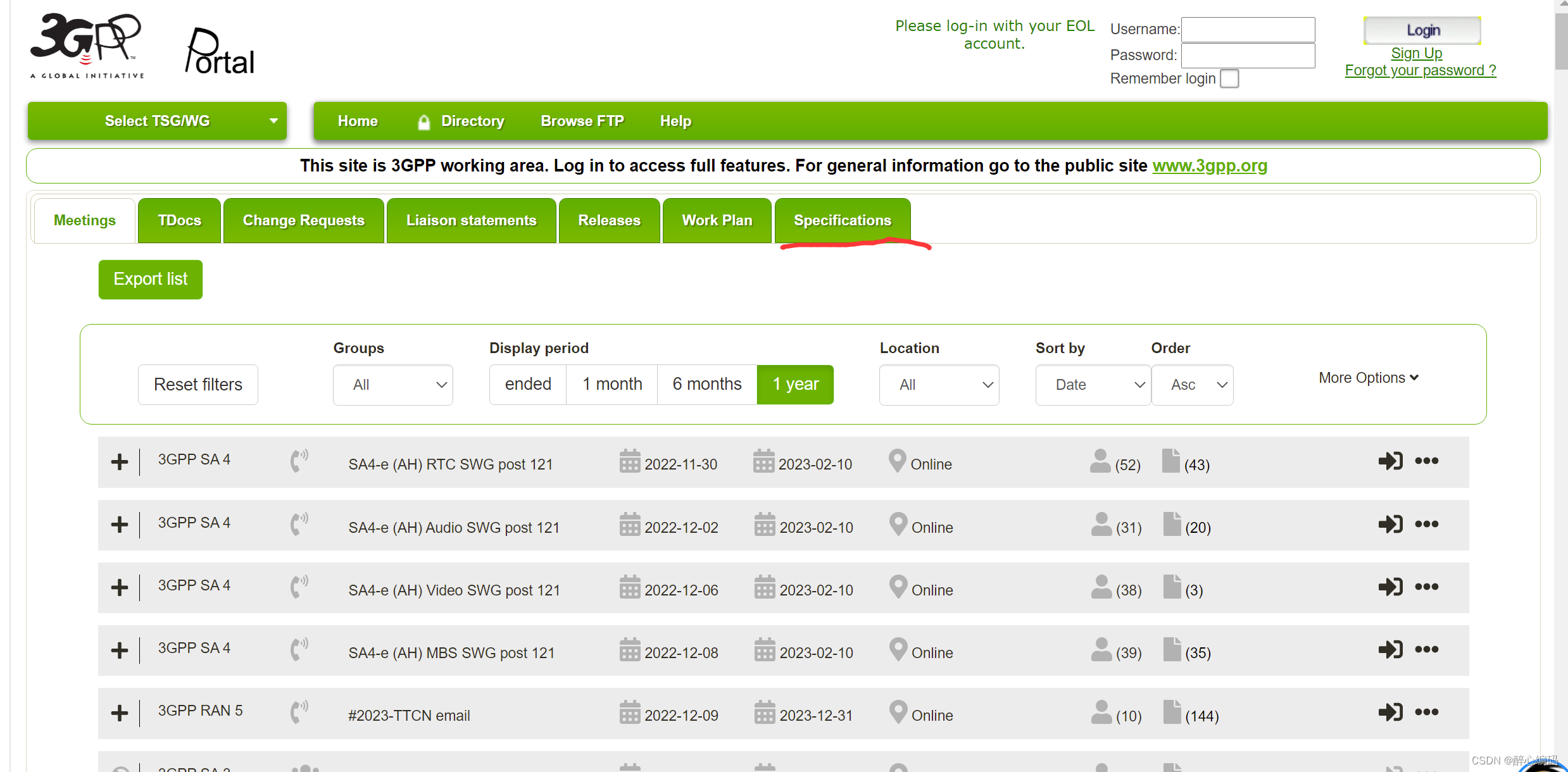Screen dimensions: 1568x772
Task: Open more options dots for Audio SWG meeting
Action: tap(1426, 524)
